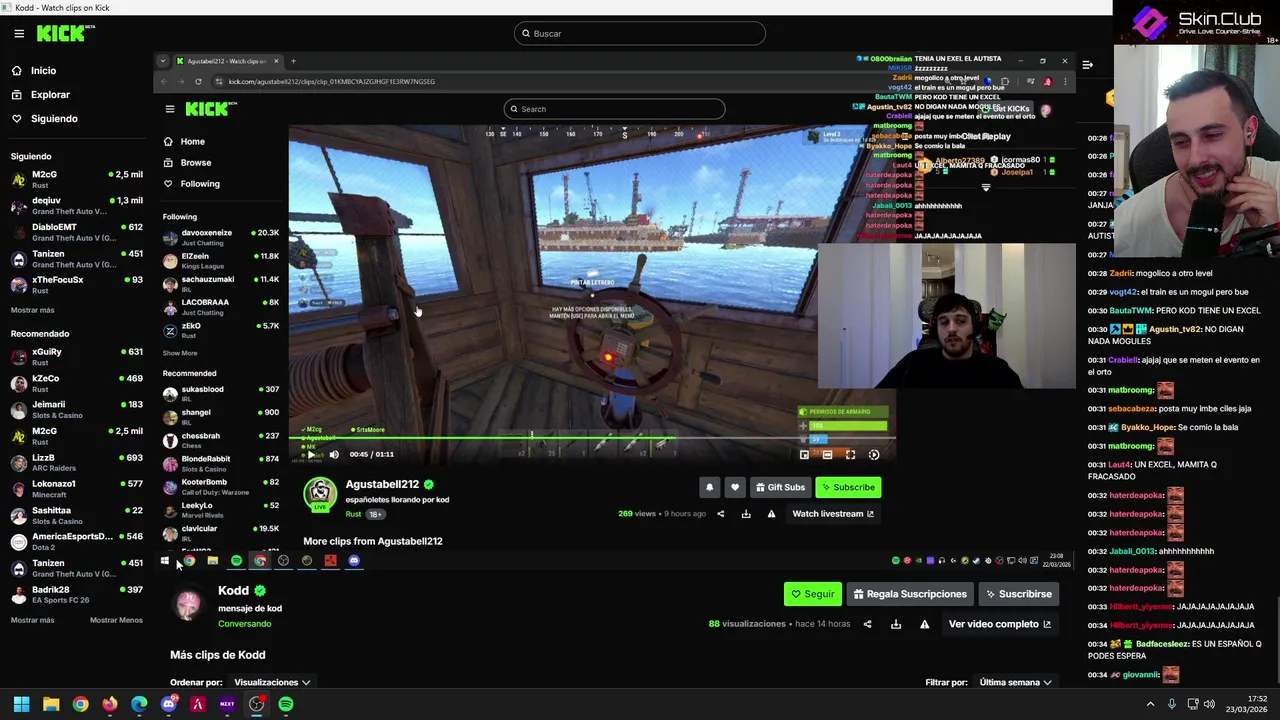Follow Kodd with the Seguir button

813,594
